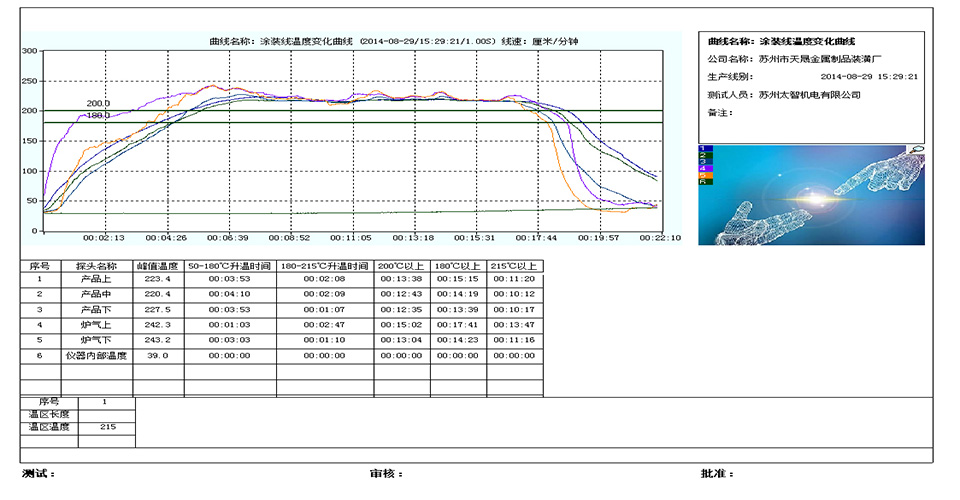Click the 250 value on temperature axis
This screenshot has width=960, height=500.
coord(29,81)
